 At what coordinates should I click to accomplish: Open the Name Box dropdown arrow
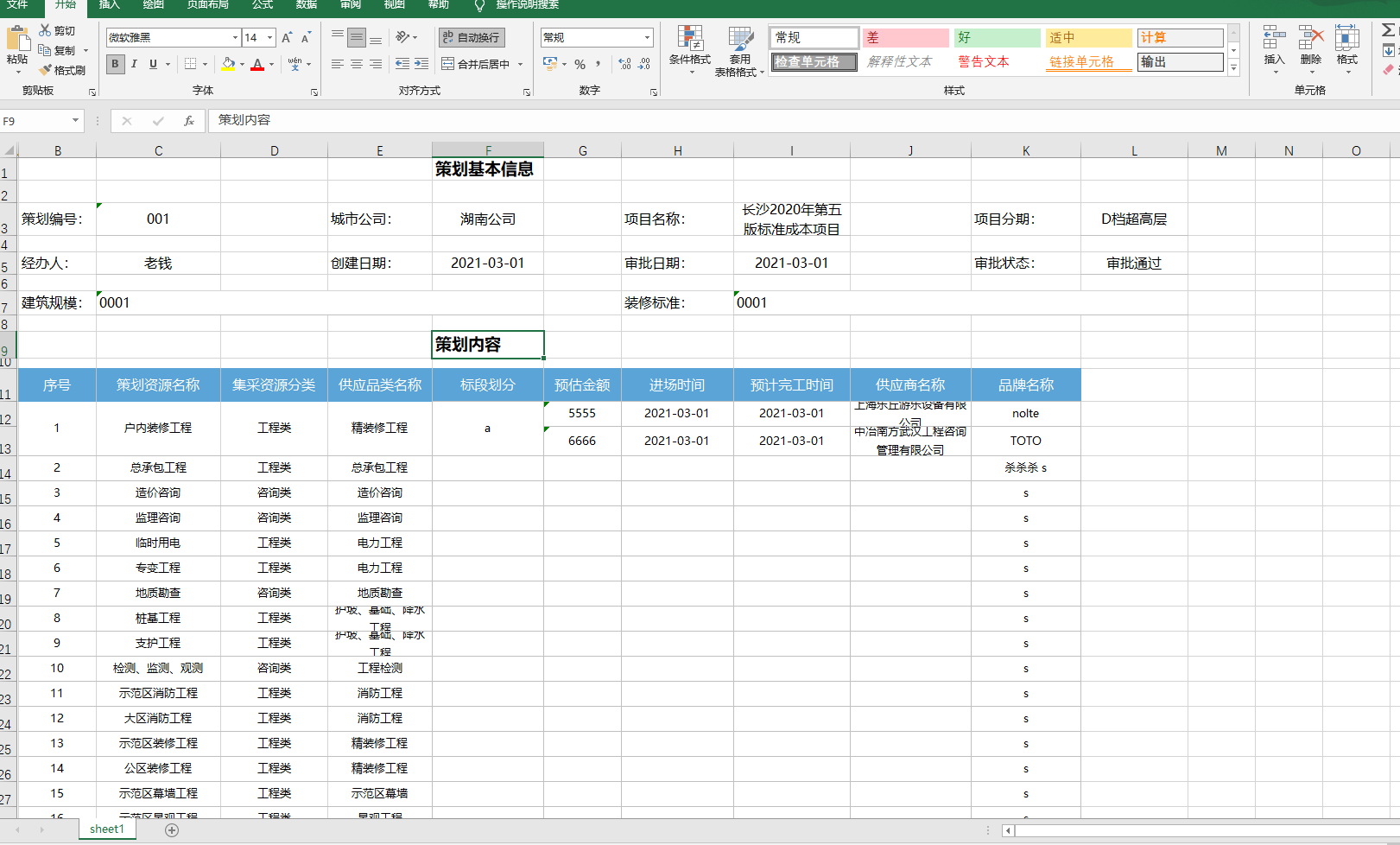click(75, 121)
